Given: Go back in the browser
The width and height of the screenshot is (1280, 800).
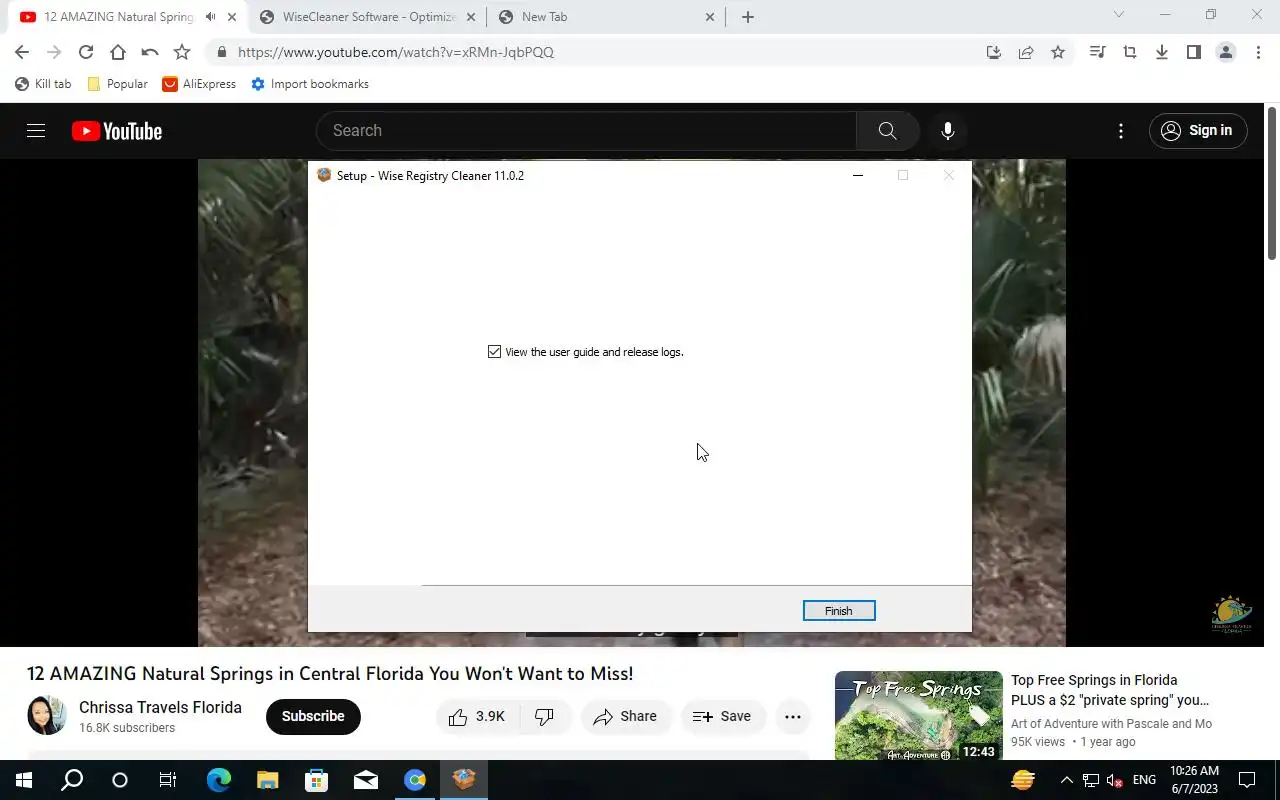Looking at the screenshot, I should click(x=22, y=52).
